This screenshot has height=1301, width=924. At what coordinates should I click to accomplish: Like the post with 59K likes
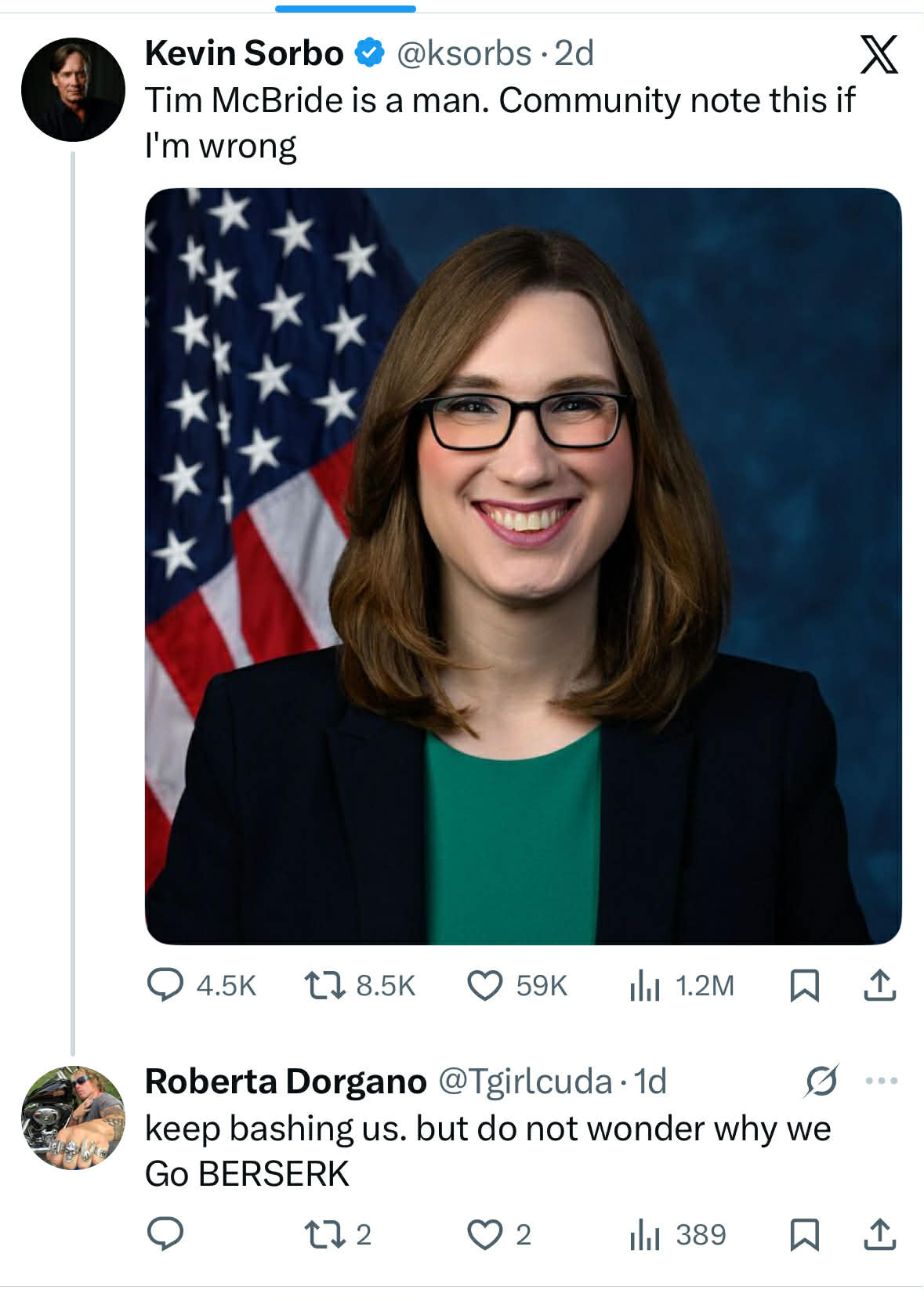pyautogui.click(x=485, y=985)
